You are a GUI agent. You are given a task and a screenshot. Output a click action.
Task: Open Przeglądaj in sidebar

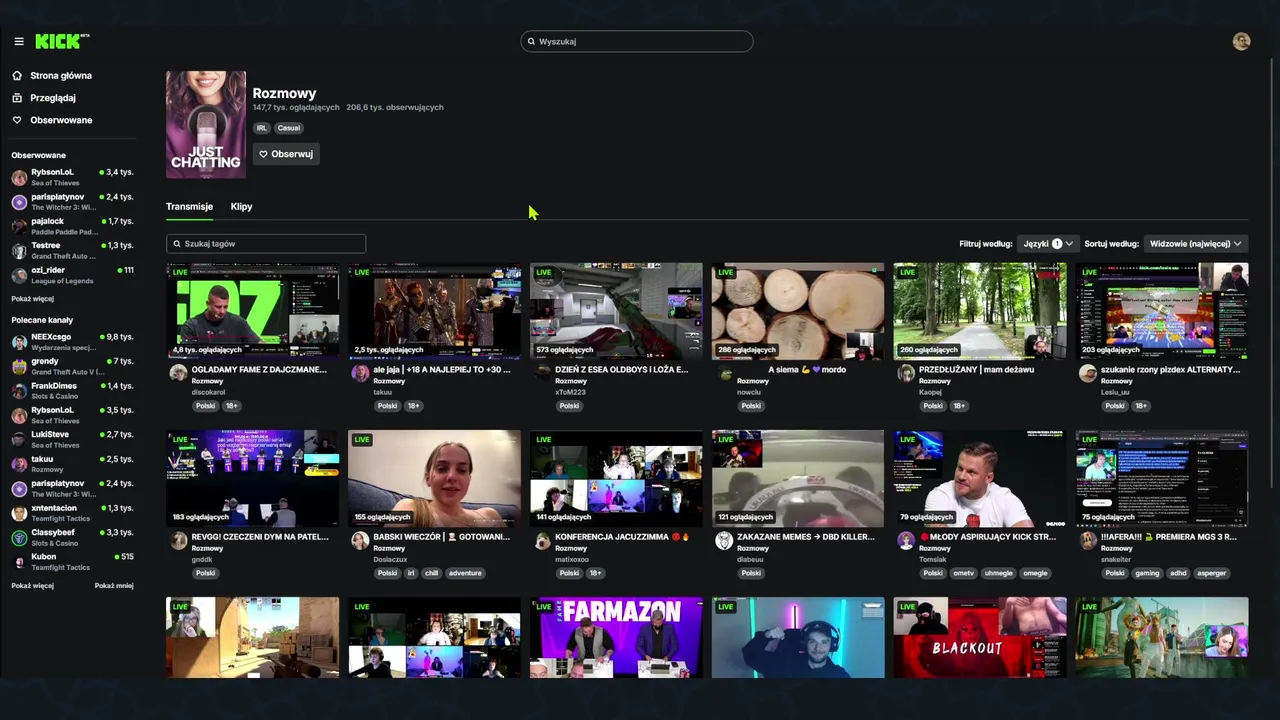[x=53, y=98]
